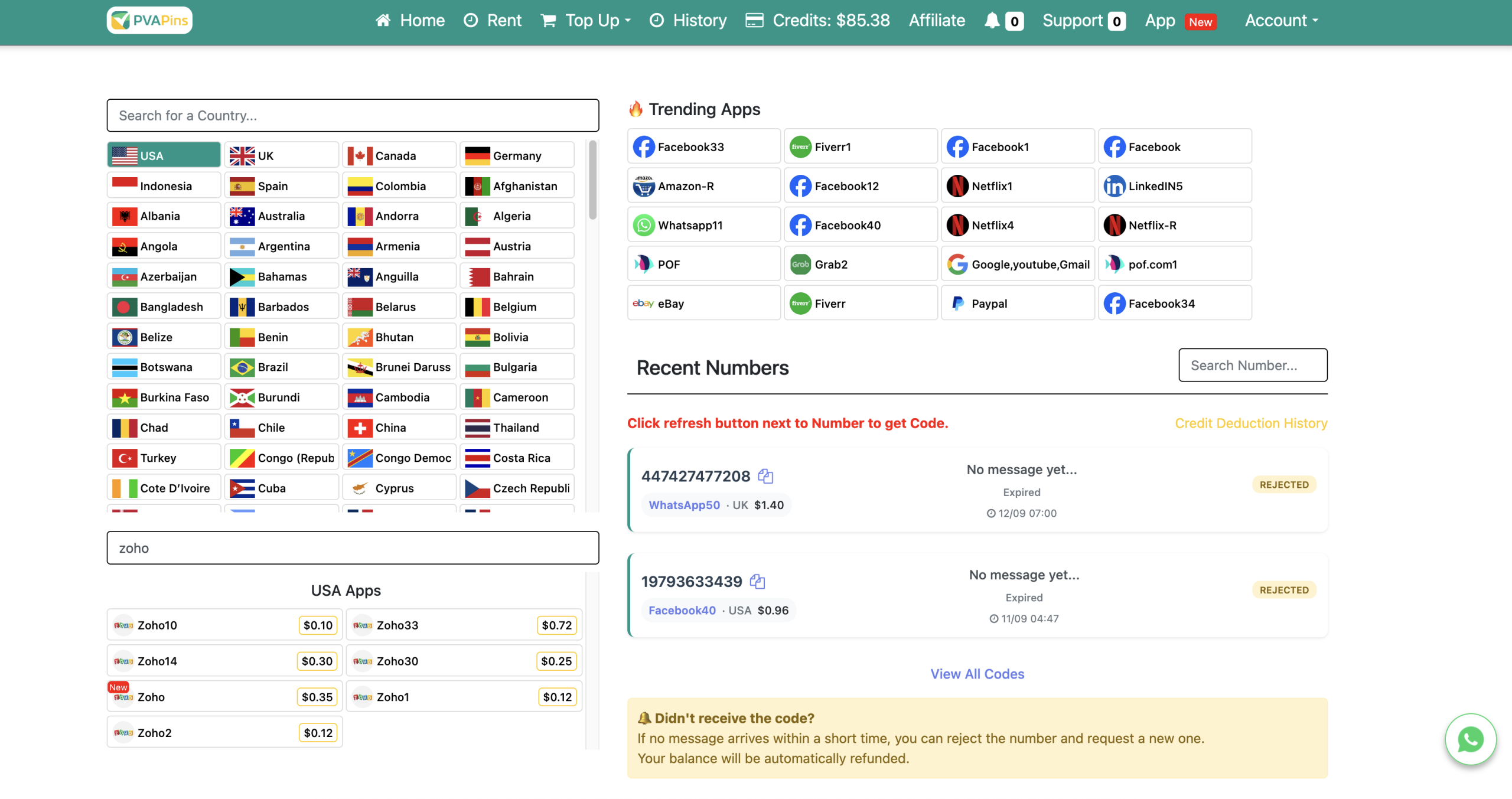Open the floating WhatsApp chat button
1512x799 pixels.
pos(1470,739)
